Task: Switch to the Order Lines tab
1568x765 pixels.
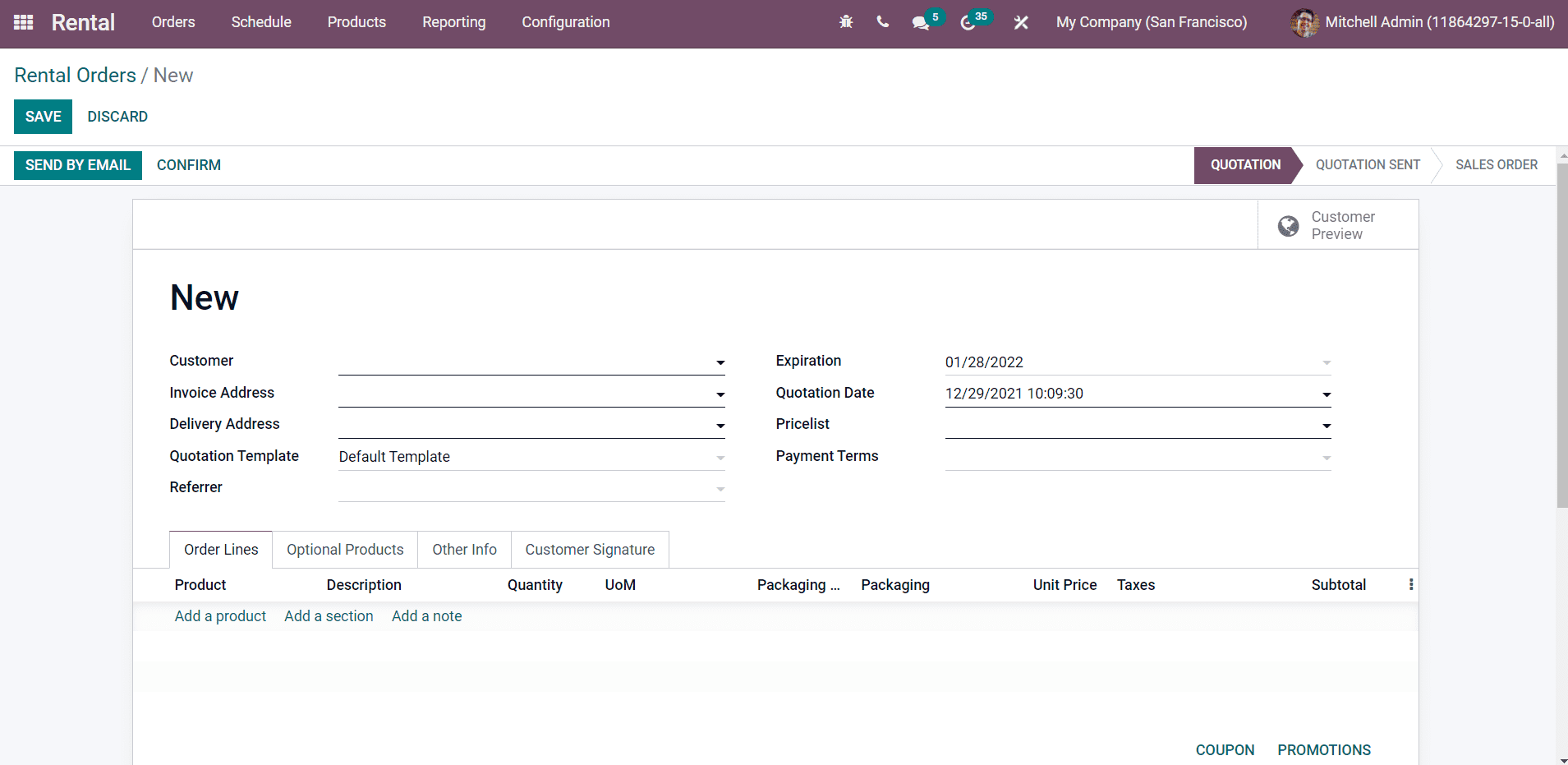Action: (x=221, y=550)
